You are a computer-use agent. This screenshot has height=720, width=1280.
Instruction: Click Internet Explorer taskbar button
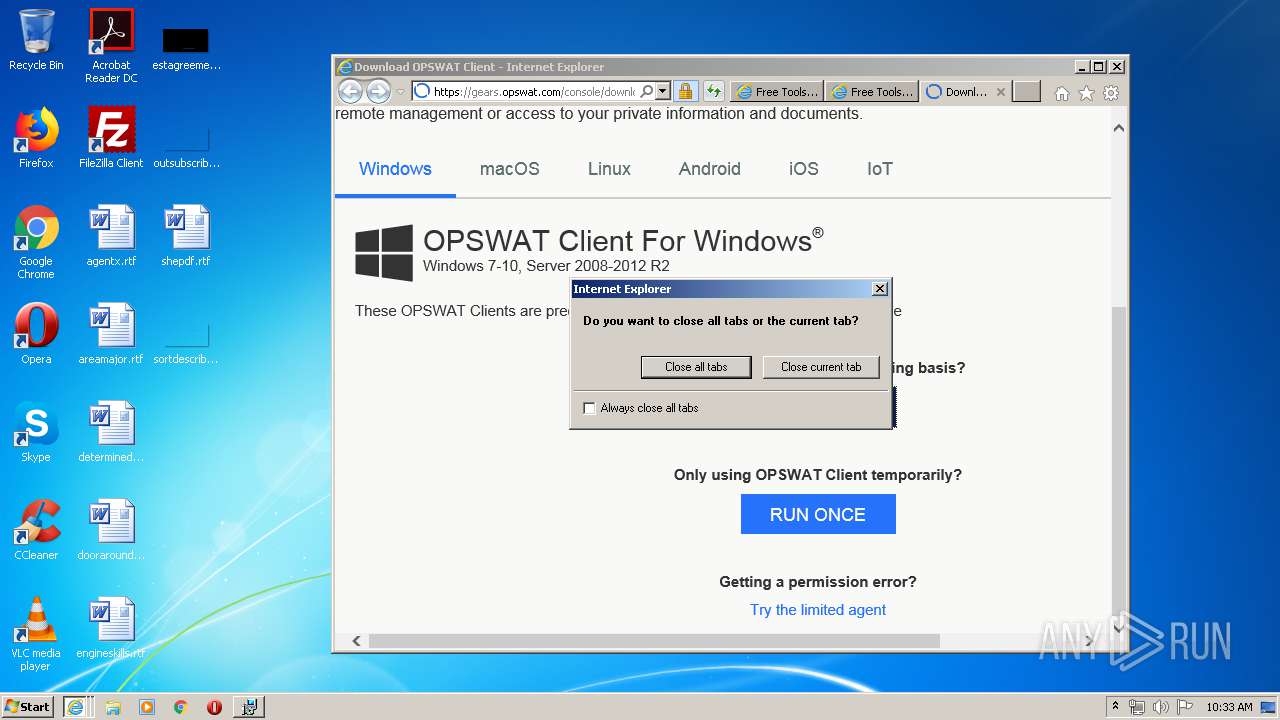[75, 706]
